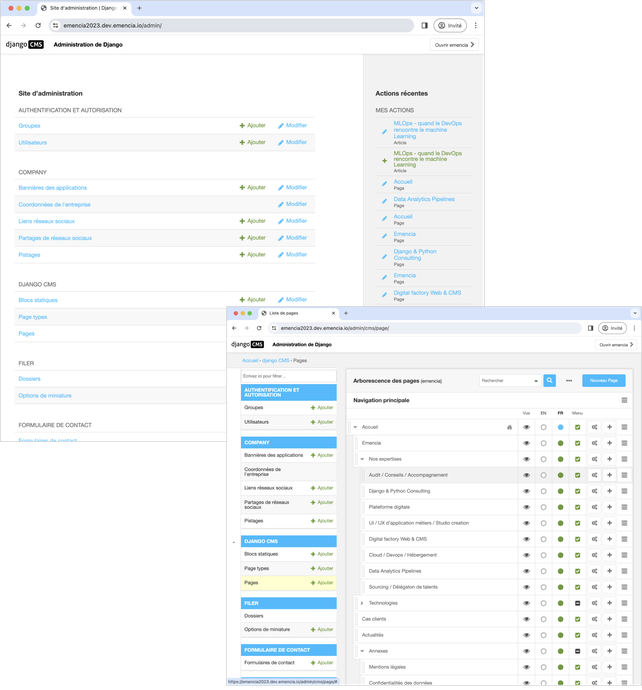Toggle Menu checkbox for Django & Python Consulting
This screenshot has height=690, width=642.
point(577,491)
